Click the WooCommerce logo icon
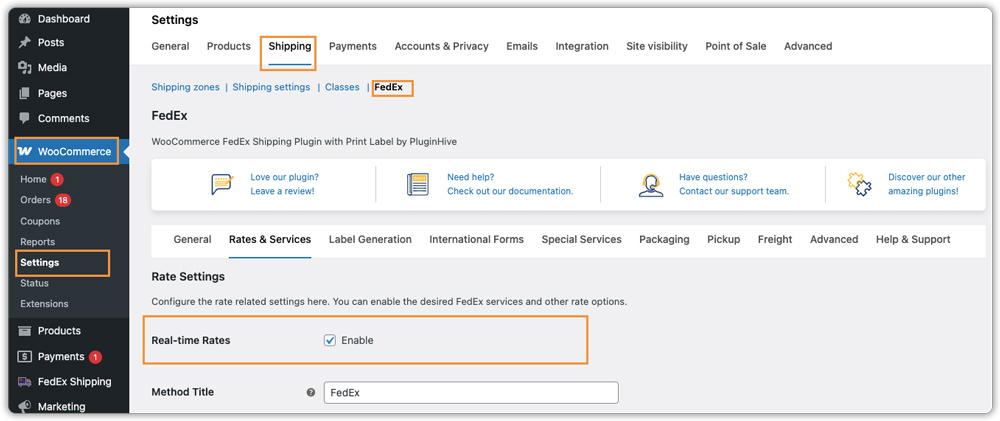The image size is (1000, 421). [25, 152]
